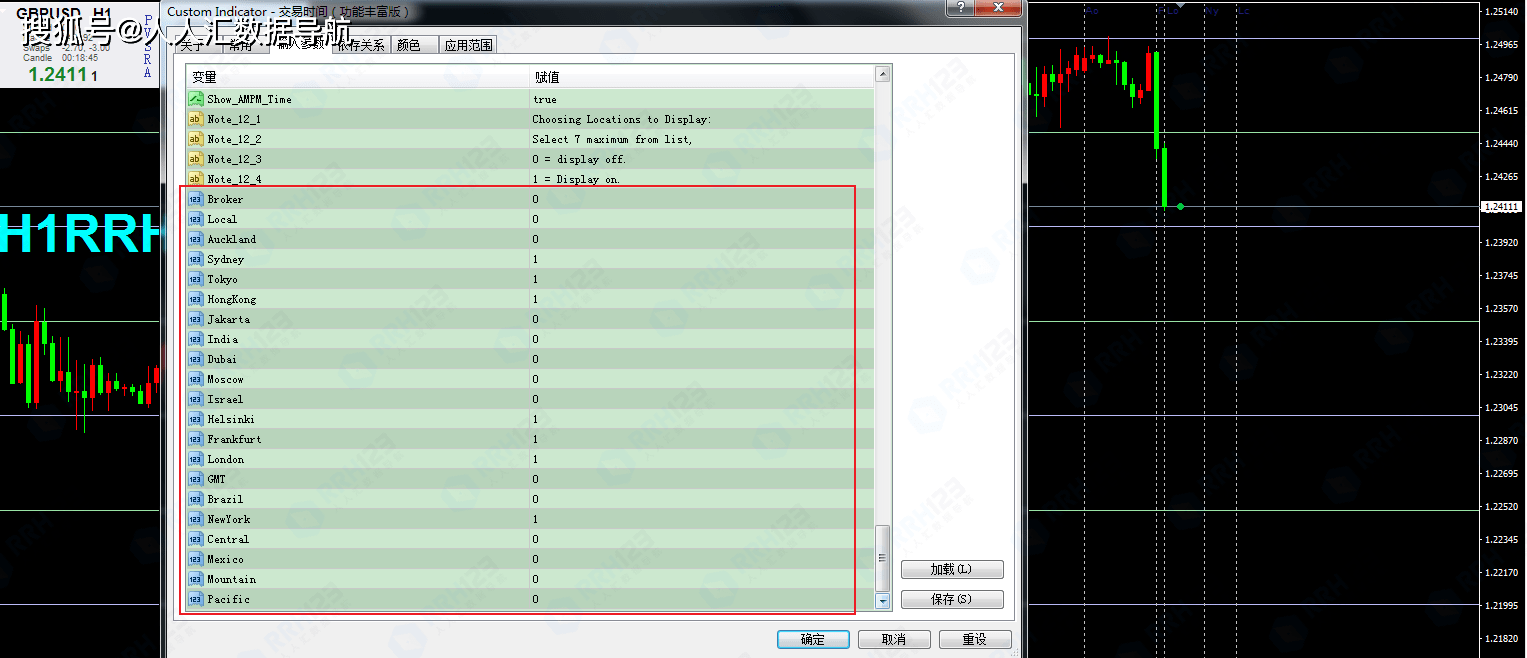
Task: Click the parameter list scrollbar thumb
Action: tap(882, 558)
